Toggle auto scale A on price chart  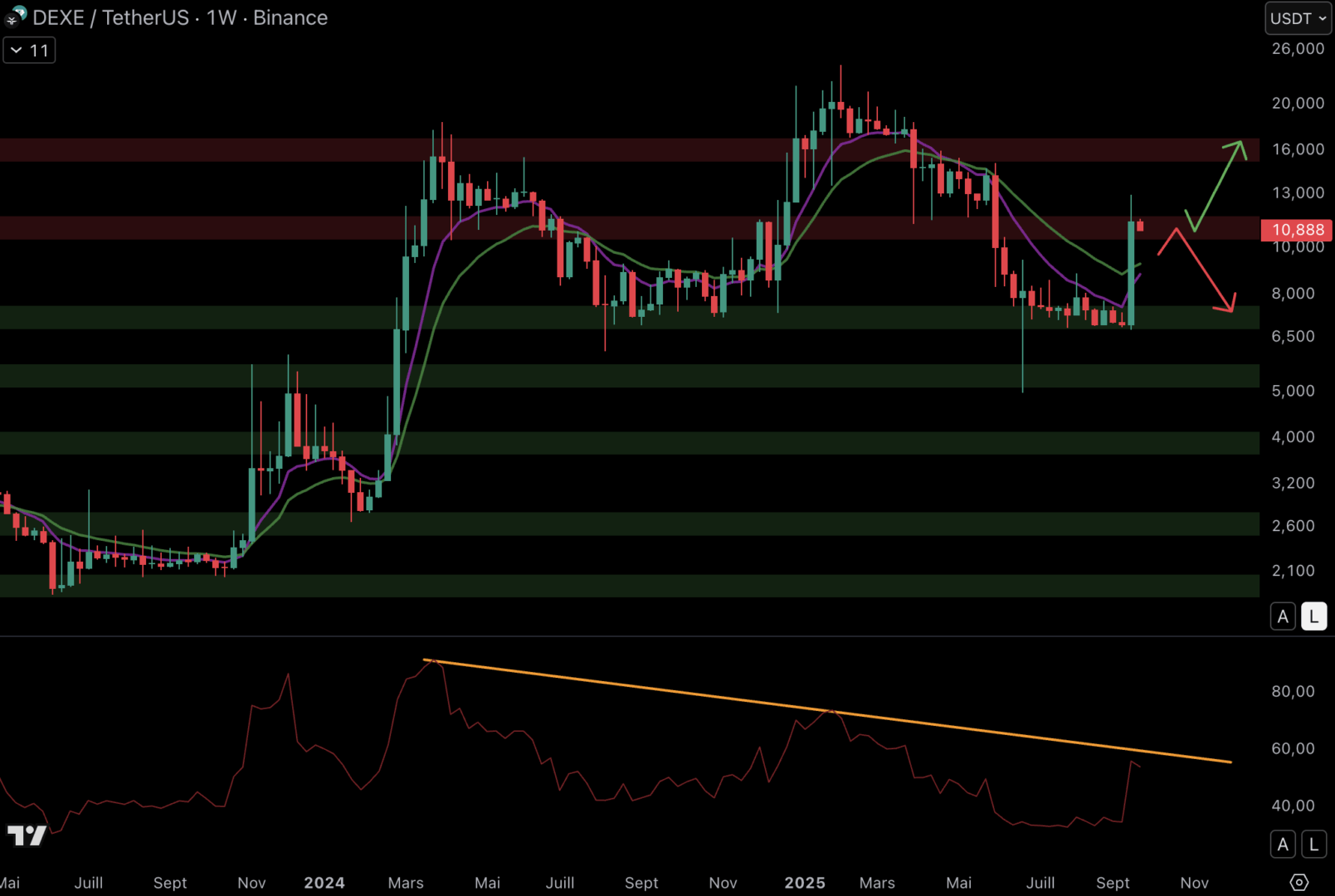pos(1283,616)
